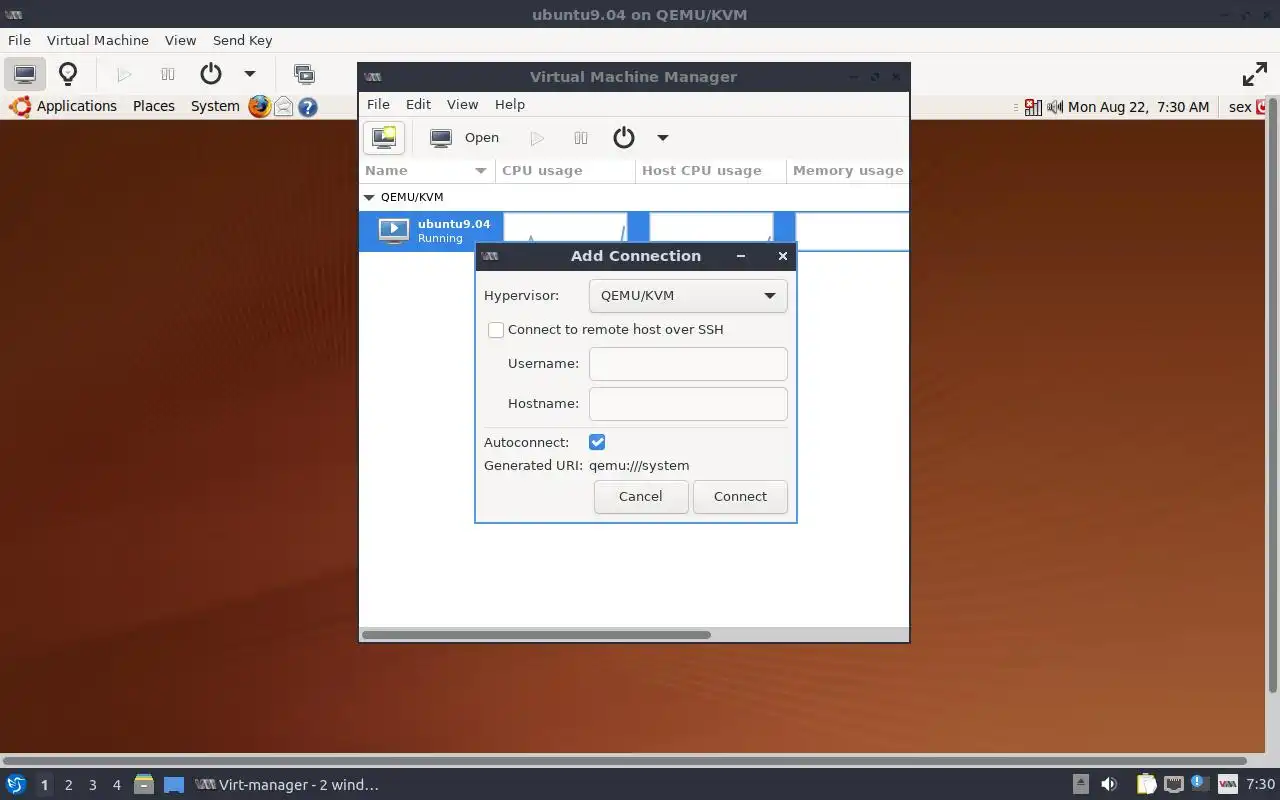The height and width of the screenshot is (800, 1280).
Task: Sort by the Name column header
Action: tap(427, 171)
